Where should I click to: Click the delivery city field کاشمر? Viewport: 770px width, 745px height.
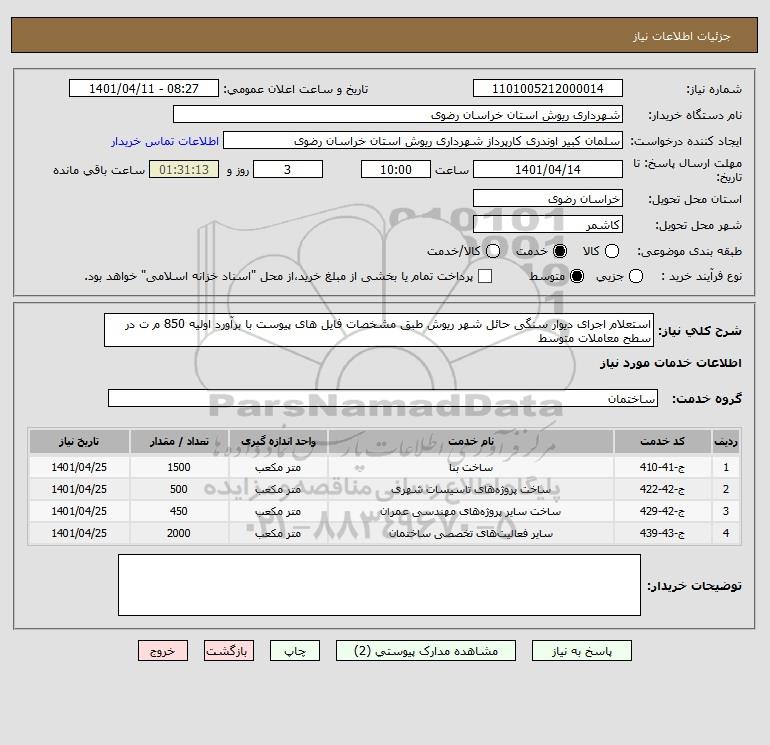coord(548,224)
